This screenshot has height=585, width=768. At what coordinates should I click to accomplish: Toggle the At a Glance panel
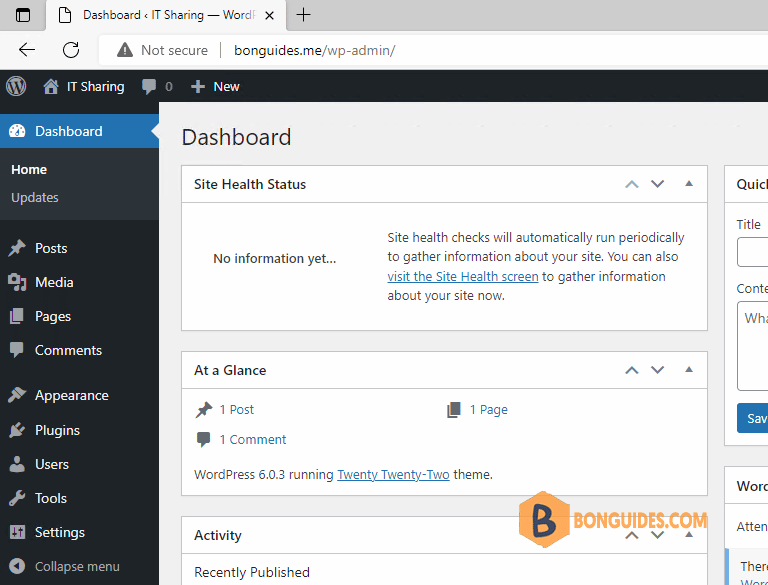(x=689, y=370)
